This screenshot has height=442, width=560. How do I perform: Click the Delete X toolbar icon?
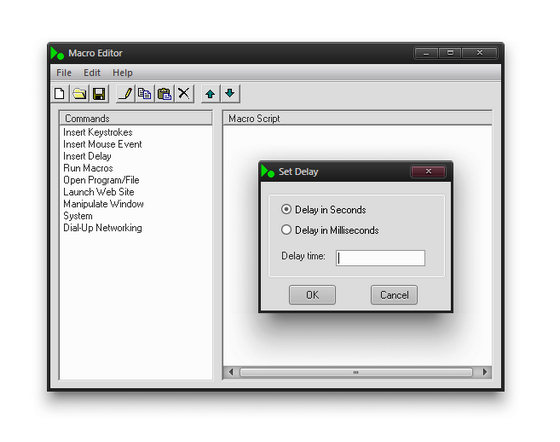184,94
